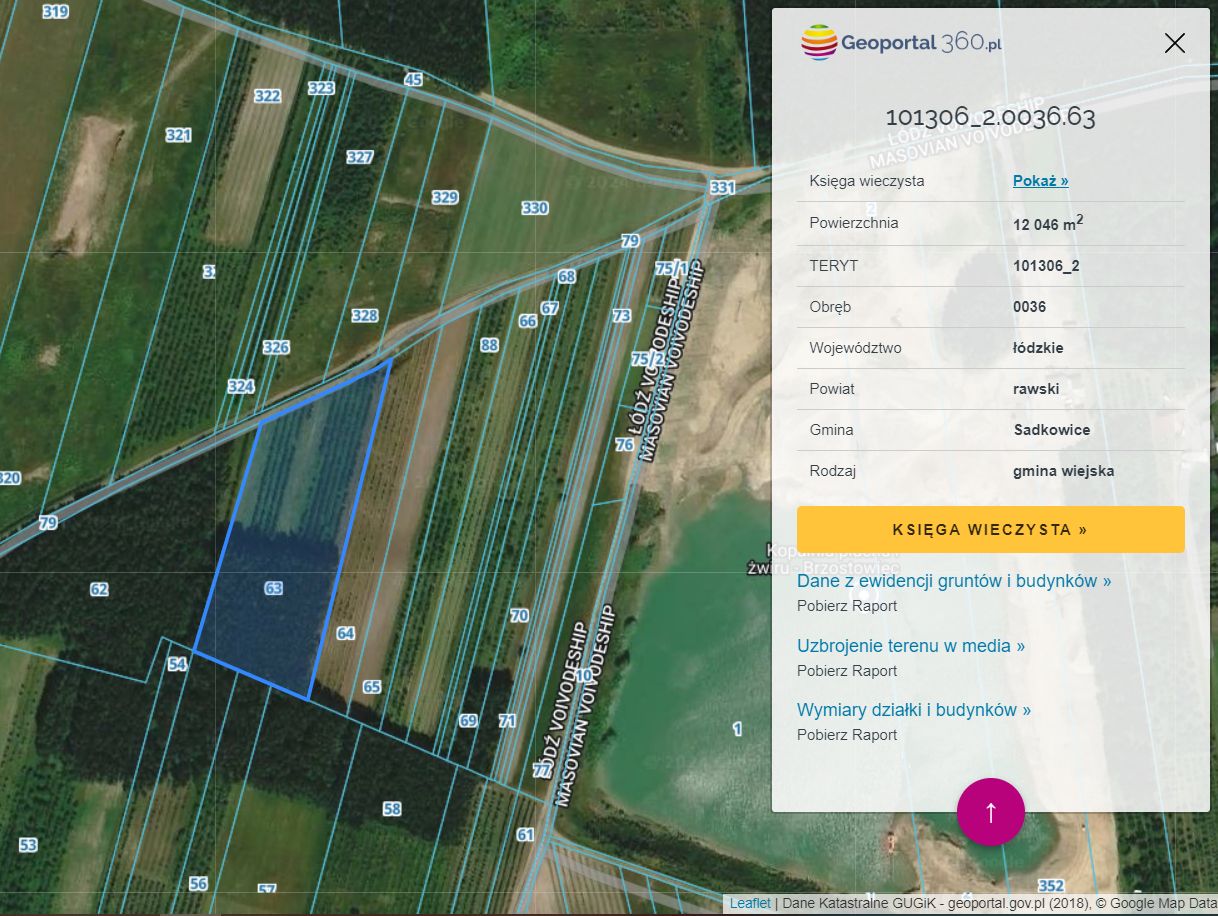Click the Powiat value rawski
The height and width of the screenshot is (916, 1218).
click(x=1036, y=389)
